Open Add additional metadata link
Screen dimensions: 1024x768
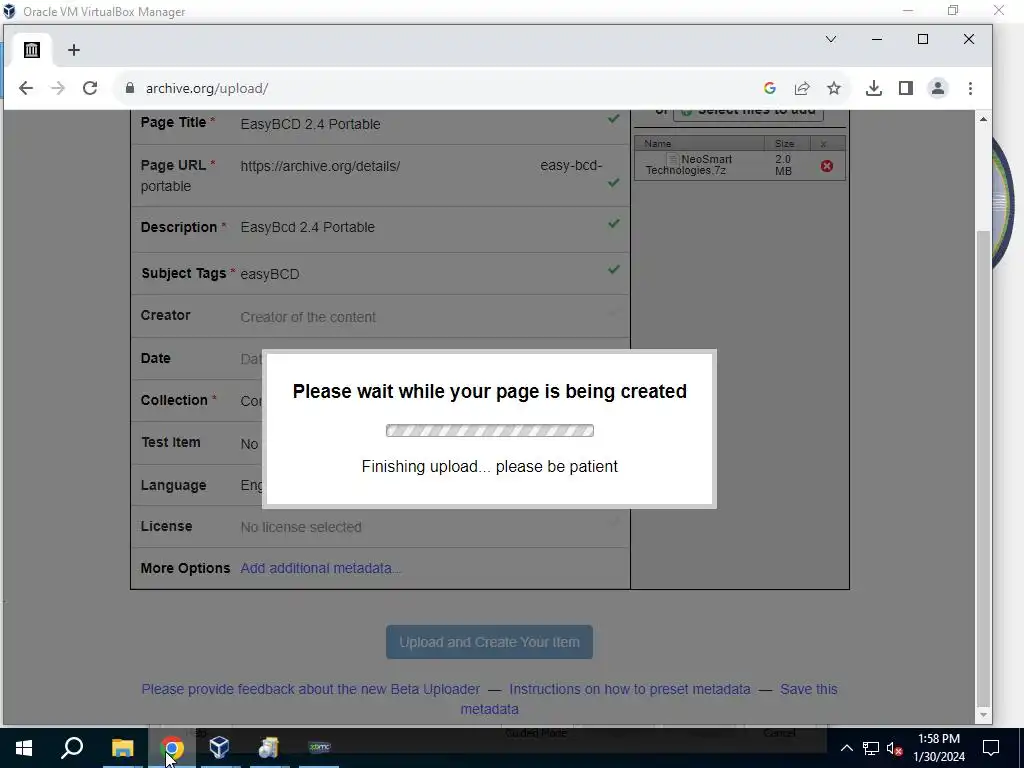[x=321, y=568]
